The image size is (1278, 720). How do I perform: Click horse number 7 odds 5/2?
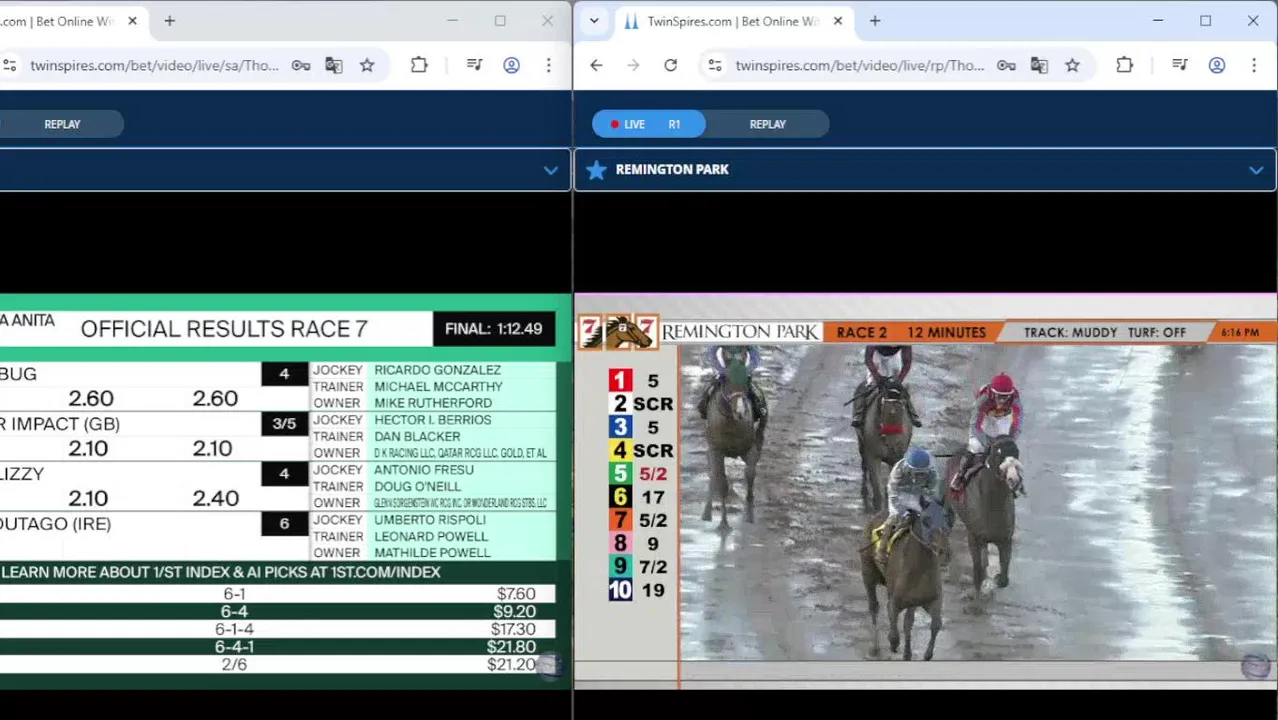[x=652, y=520]
